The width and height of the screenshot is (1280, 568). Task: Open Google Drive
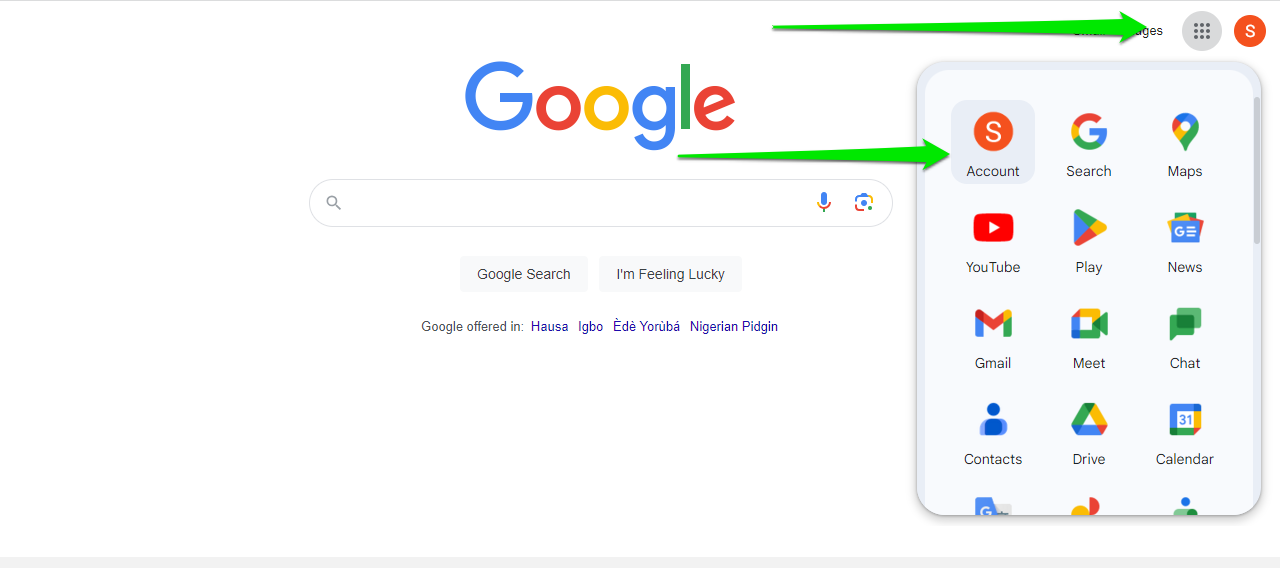pos(1089,430)
